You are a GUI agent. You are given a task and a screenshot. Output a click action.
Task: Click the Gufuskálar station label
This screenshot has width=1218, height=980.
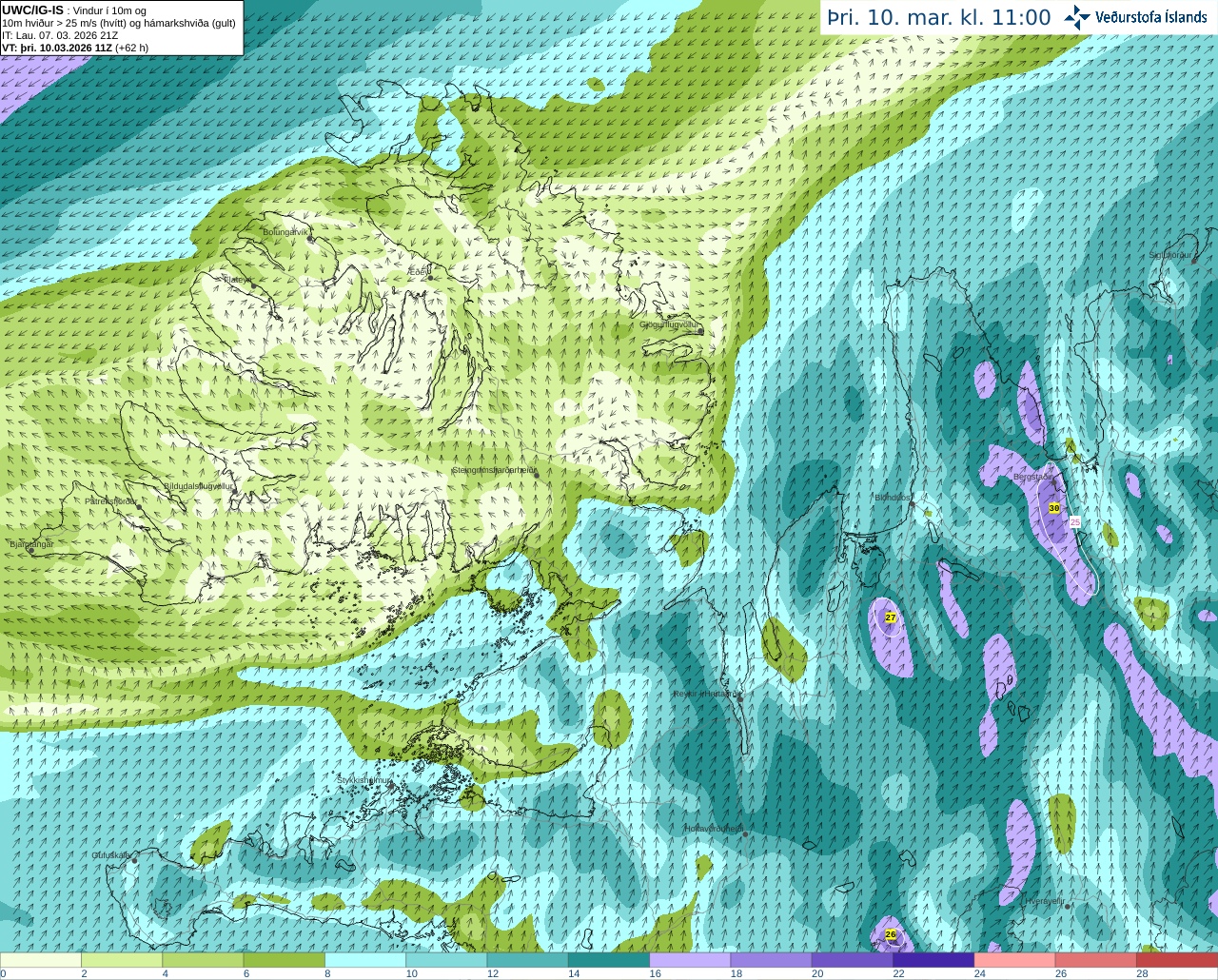[x=110, y=854]
